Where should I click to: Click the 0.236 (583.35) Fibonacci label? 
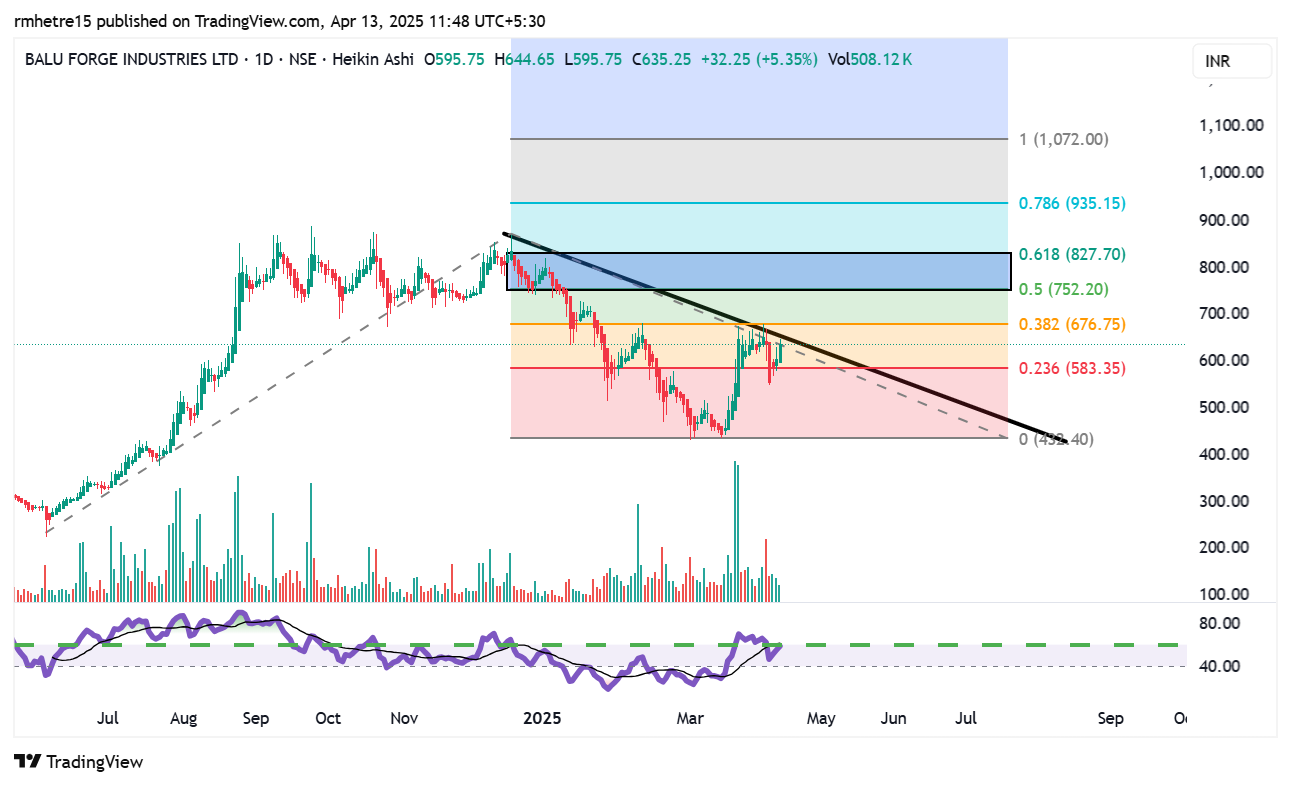tap(1072, 368)
